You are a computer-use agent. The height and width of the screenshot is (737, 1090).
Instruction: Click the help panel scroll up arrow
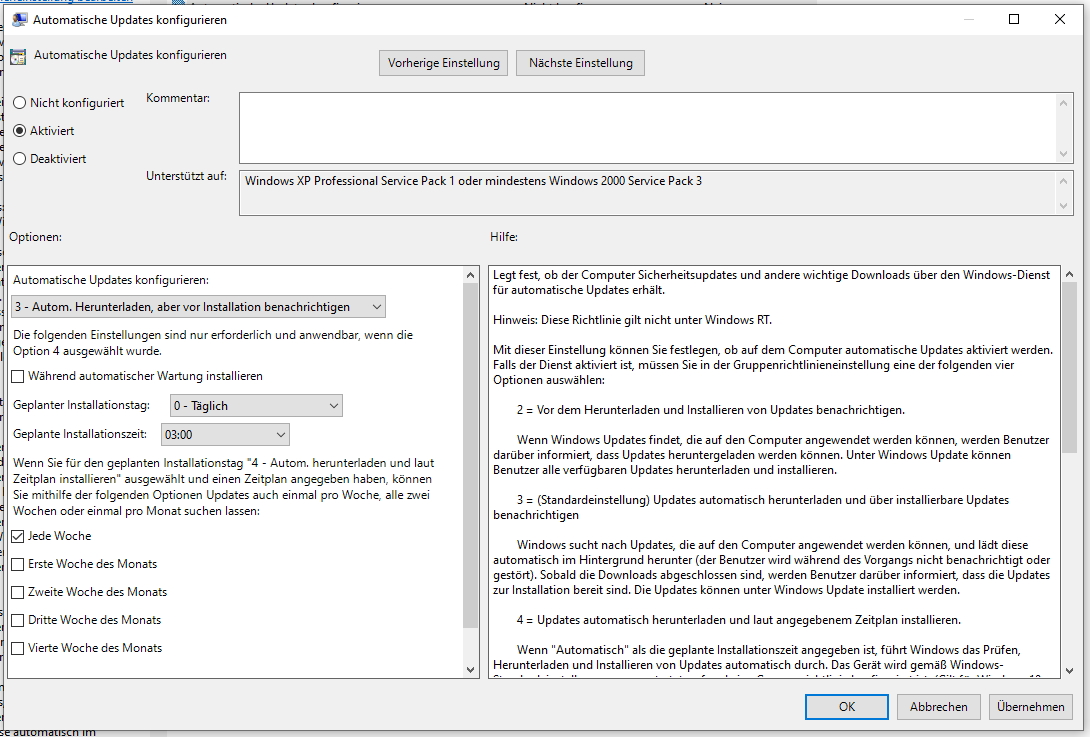tap(1069, 275)
